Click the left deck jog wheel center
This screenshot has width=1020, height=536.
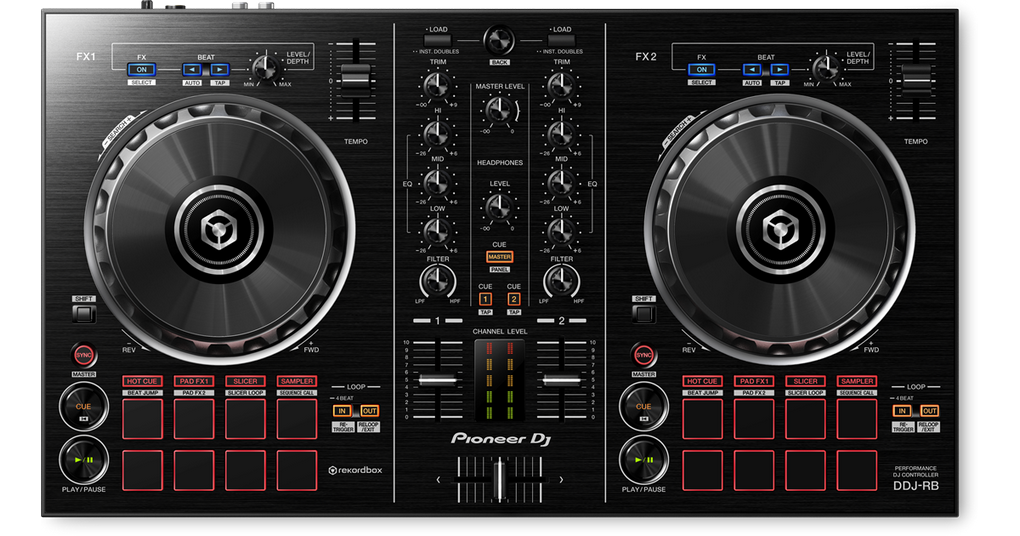pyautogui.click(x=219, y=230)
